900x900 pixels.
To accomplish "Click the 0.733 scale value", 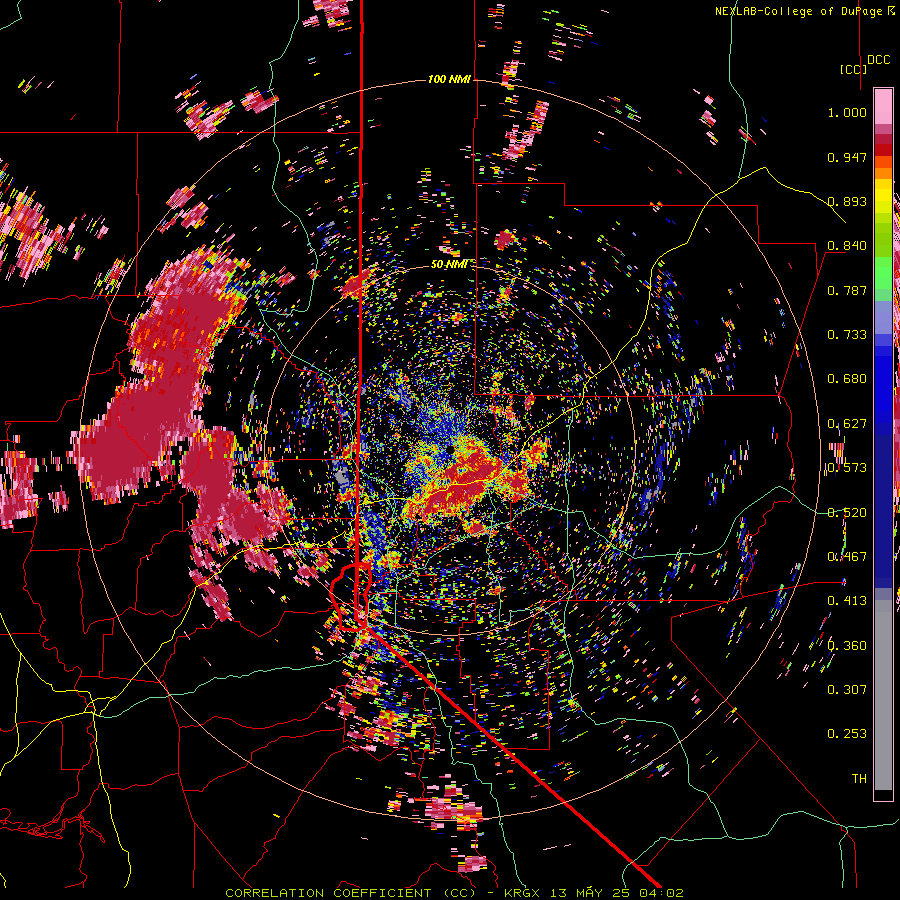I will [847, 335].
